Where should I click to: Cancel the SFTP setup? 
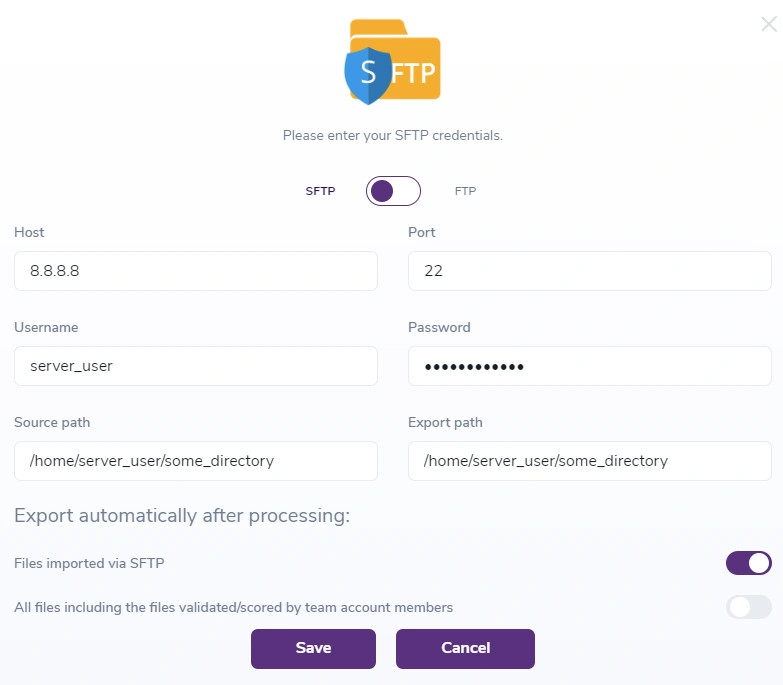click(x=465, y=648)
